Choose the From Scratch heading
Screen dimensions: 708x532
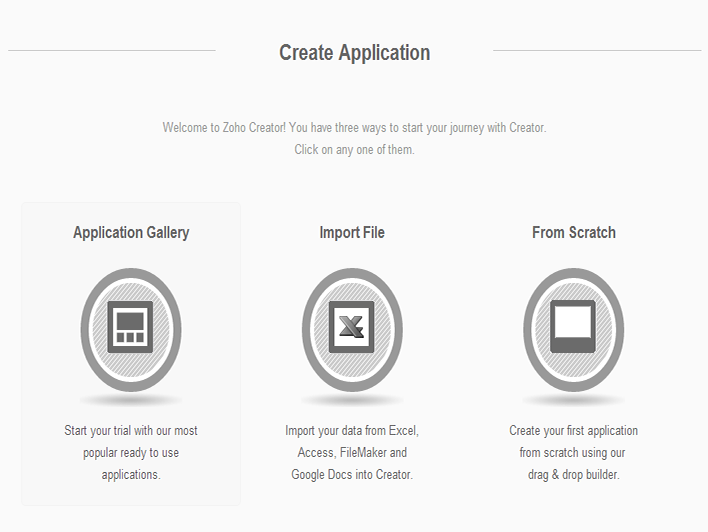tap(574, 233)
